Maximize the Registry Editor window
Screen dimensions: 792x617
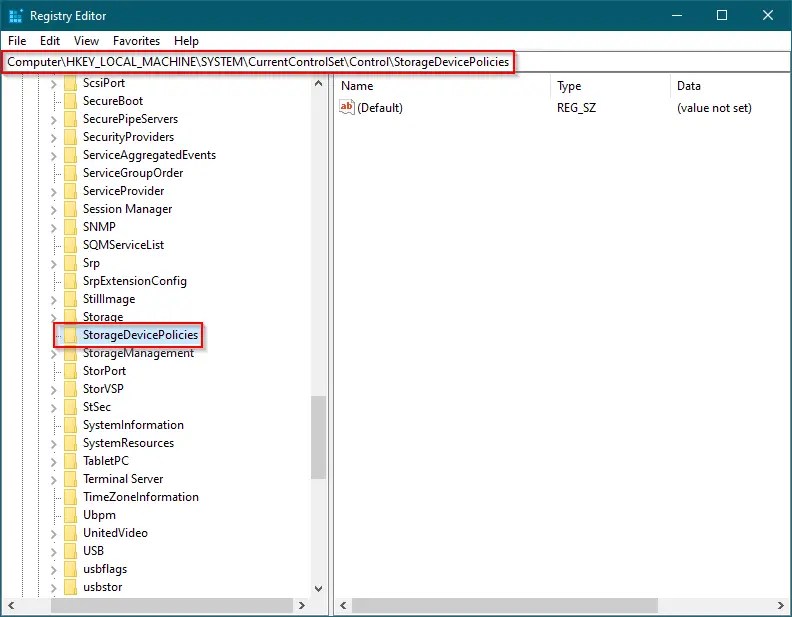click(x=722, y=15)
